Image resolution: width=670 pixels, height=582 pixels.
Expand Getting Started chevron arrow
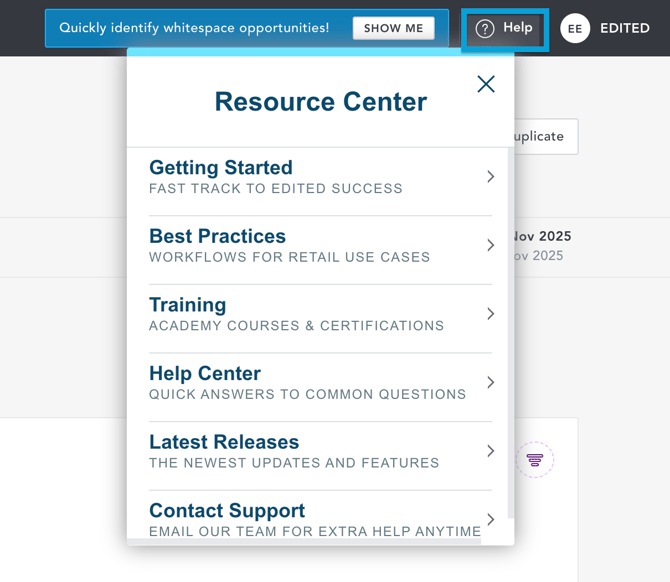[x=490, y=177]
